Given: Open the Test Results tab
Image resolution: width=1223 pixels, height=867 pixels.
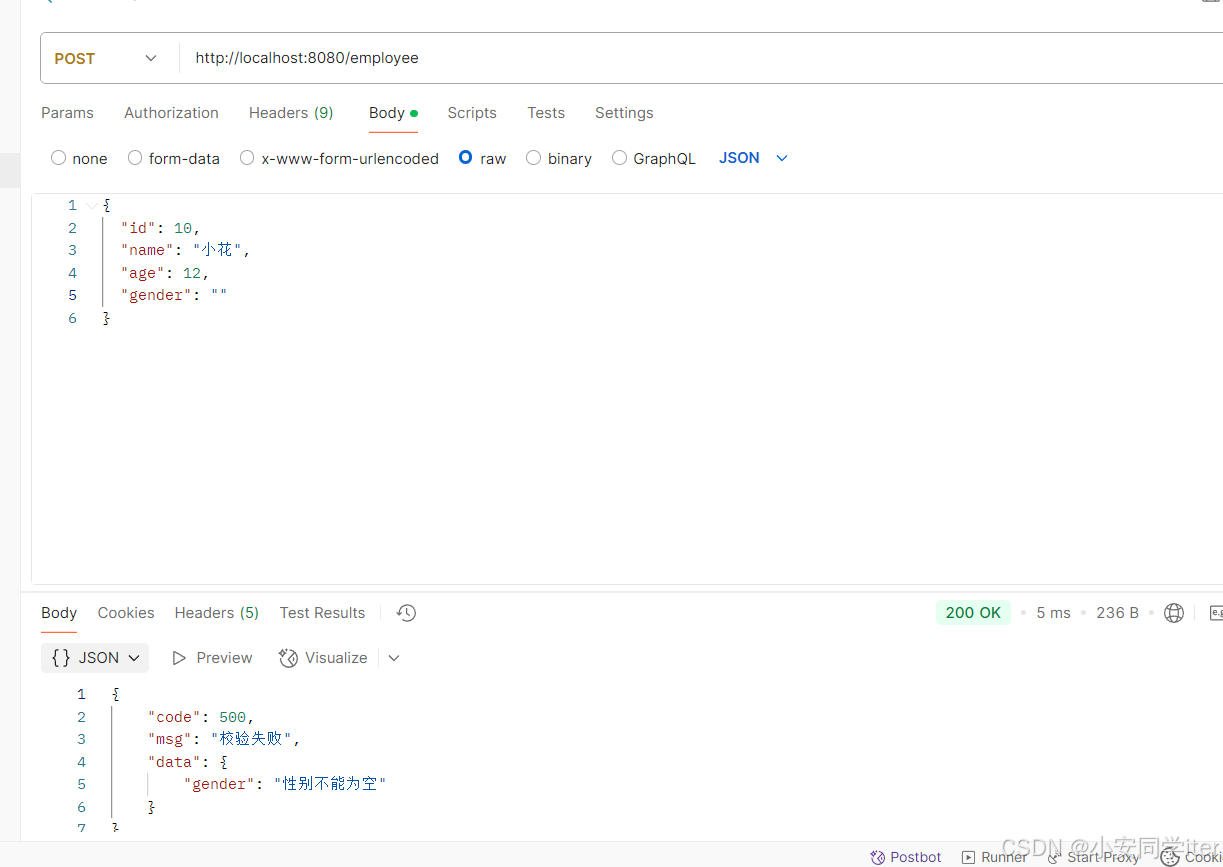Looking at the screenshot, I should point(322,613).
